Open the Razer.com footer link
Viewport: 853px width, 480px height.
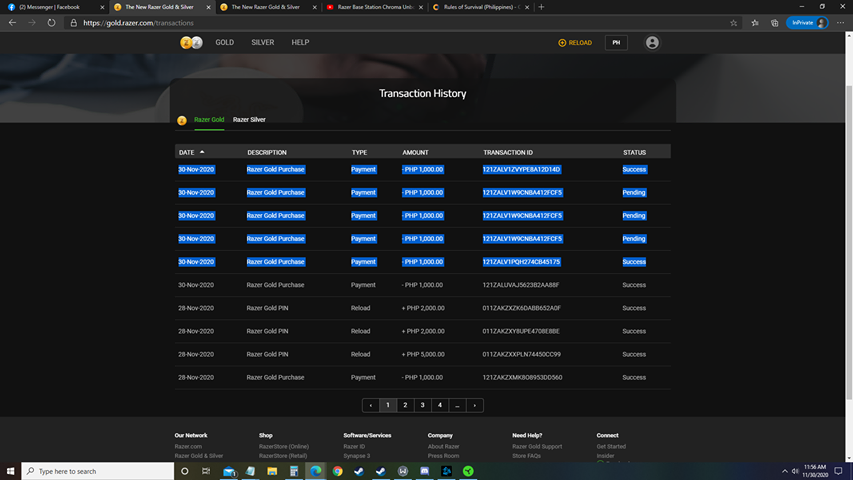pos(188,447)
